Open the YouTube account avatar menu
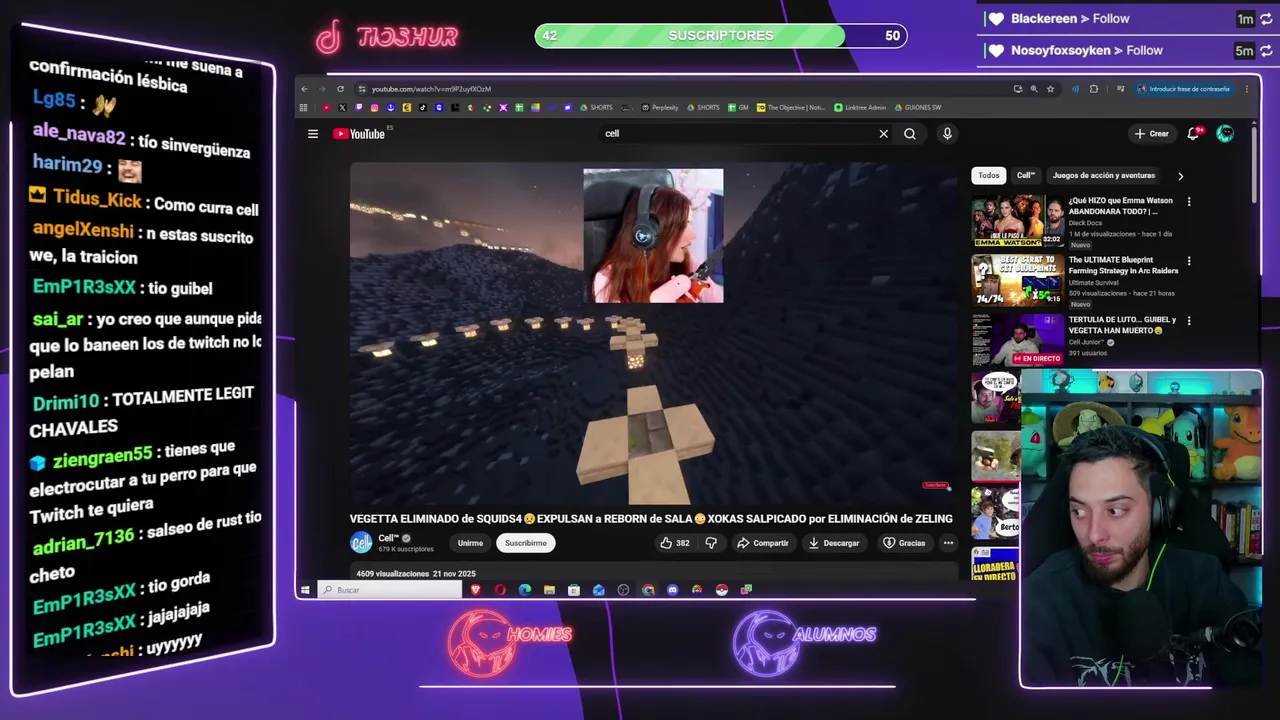This screenshot has width=1280, height=720. coord(1225,134)
